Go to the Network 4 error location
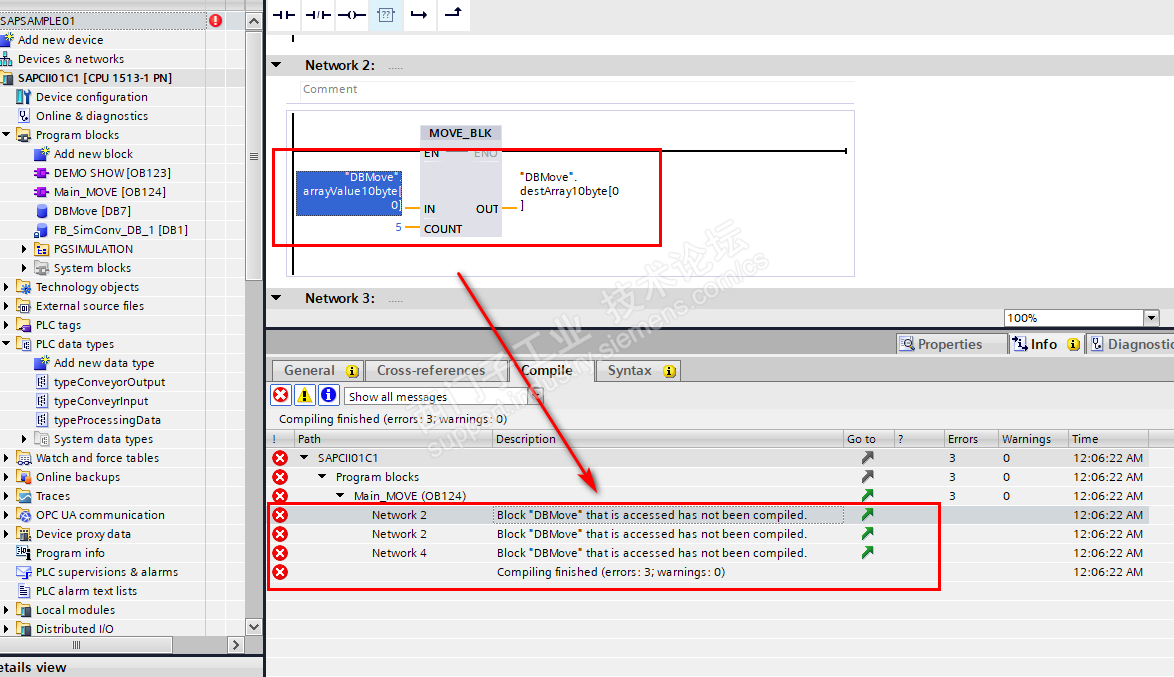 pyautogui.click(x=868, y=553)
